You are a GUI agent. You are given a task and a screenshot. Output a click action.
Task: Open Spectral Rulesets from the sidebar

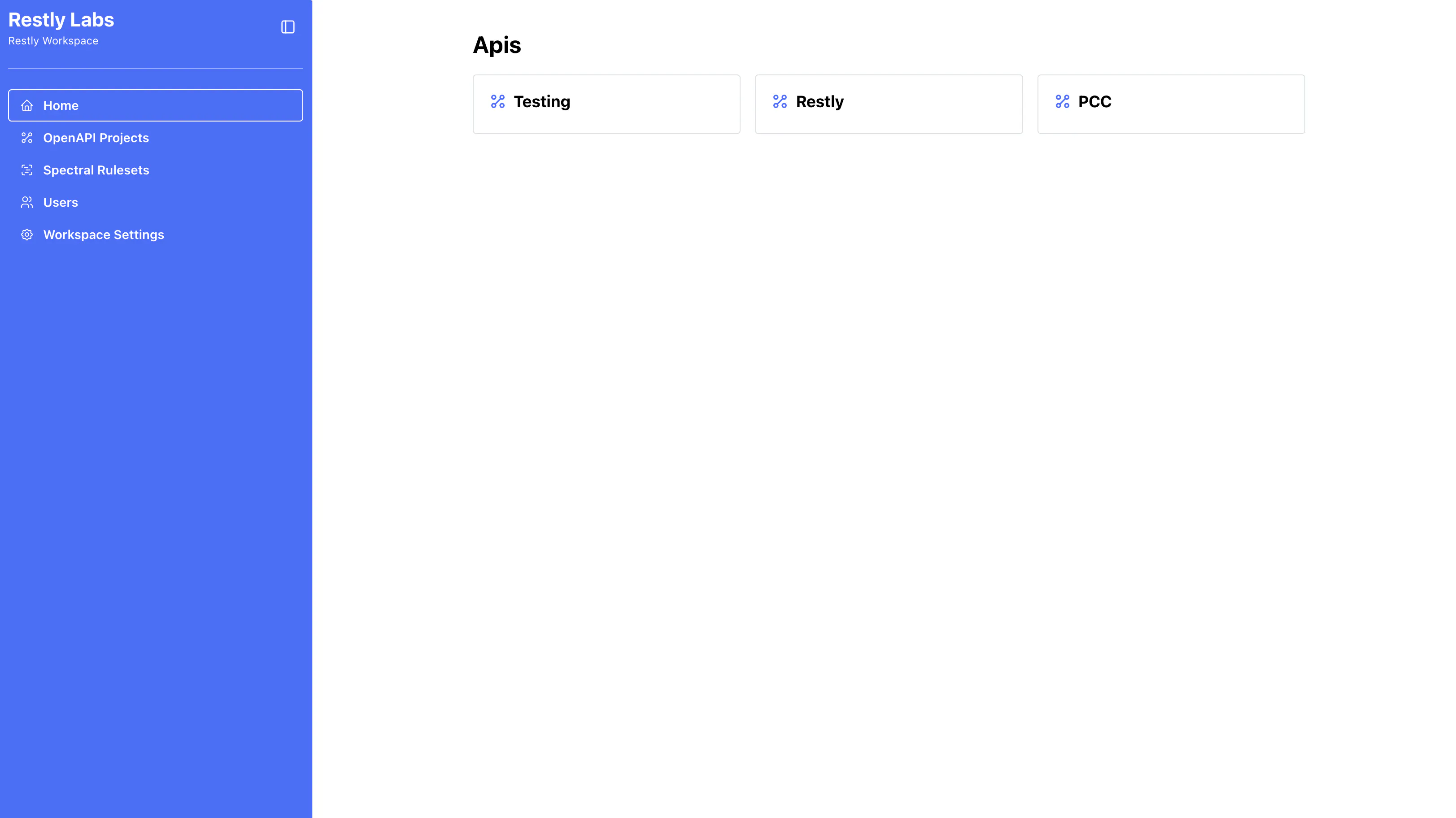[x=156, y=170]
